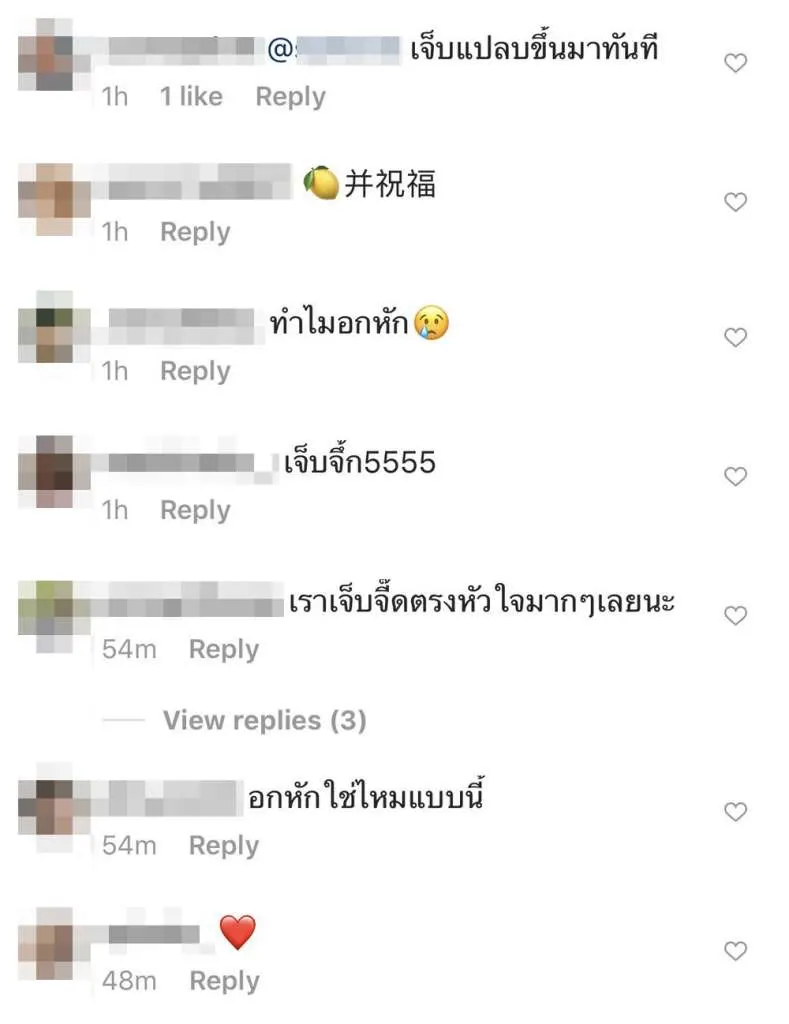789x1024 pixels.
Task: Open avatar of the เจ็บจี๊ก5555 commenter
Action: point(54,472)
